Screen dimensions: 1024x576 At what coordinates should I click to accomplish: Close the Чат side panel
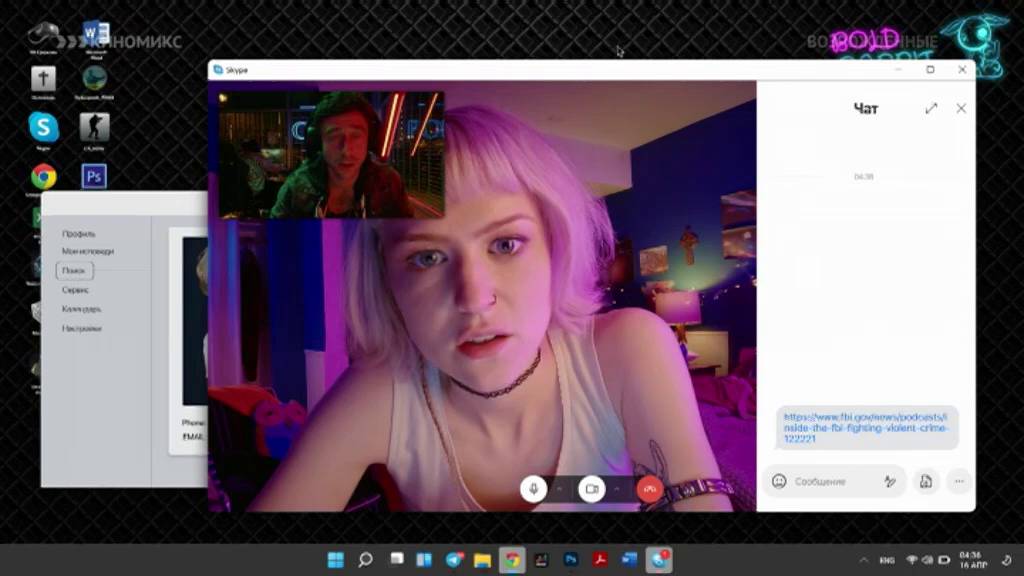tap(961, 108)
